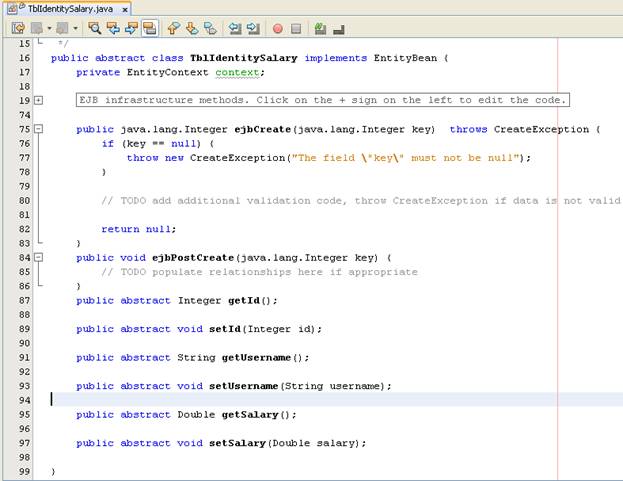Click 'EntityContext' type on line 17

click(167, 72)
